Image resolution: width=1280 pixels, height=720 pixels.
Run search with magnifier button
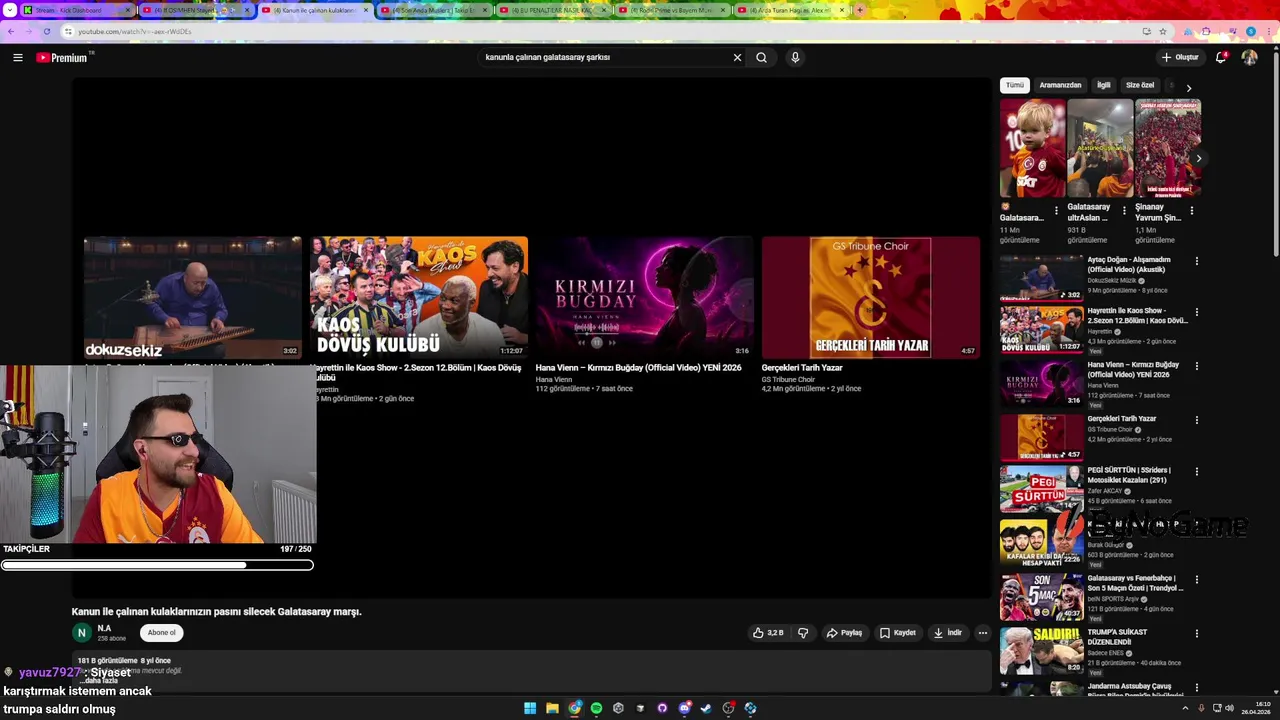tap(761, 57)
